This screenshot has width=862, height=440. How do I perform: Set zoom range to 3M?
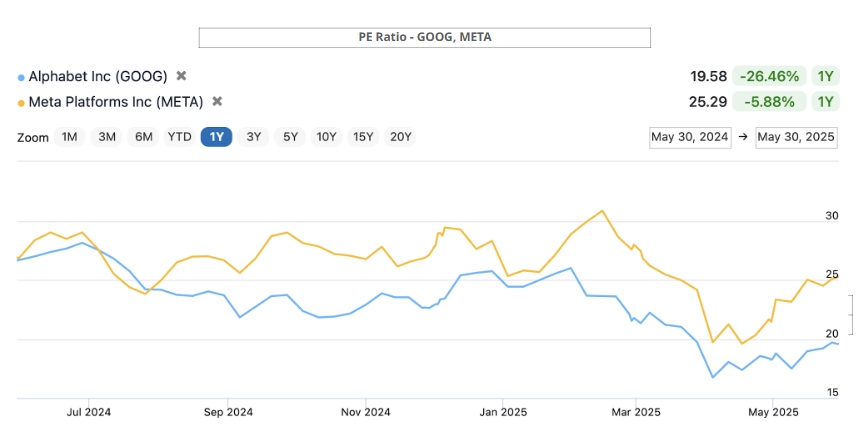click(x=107, y=137)
